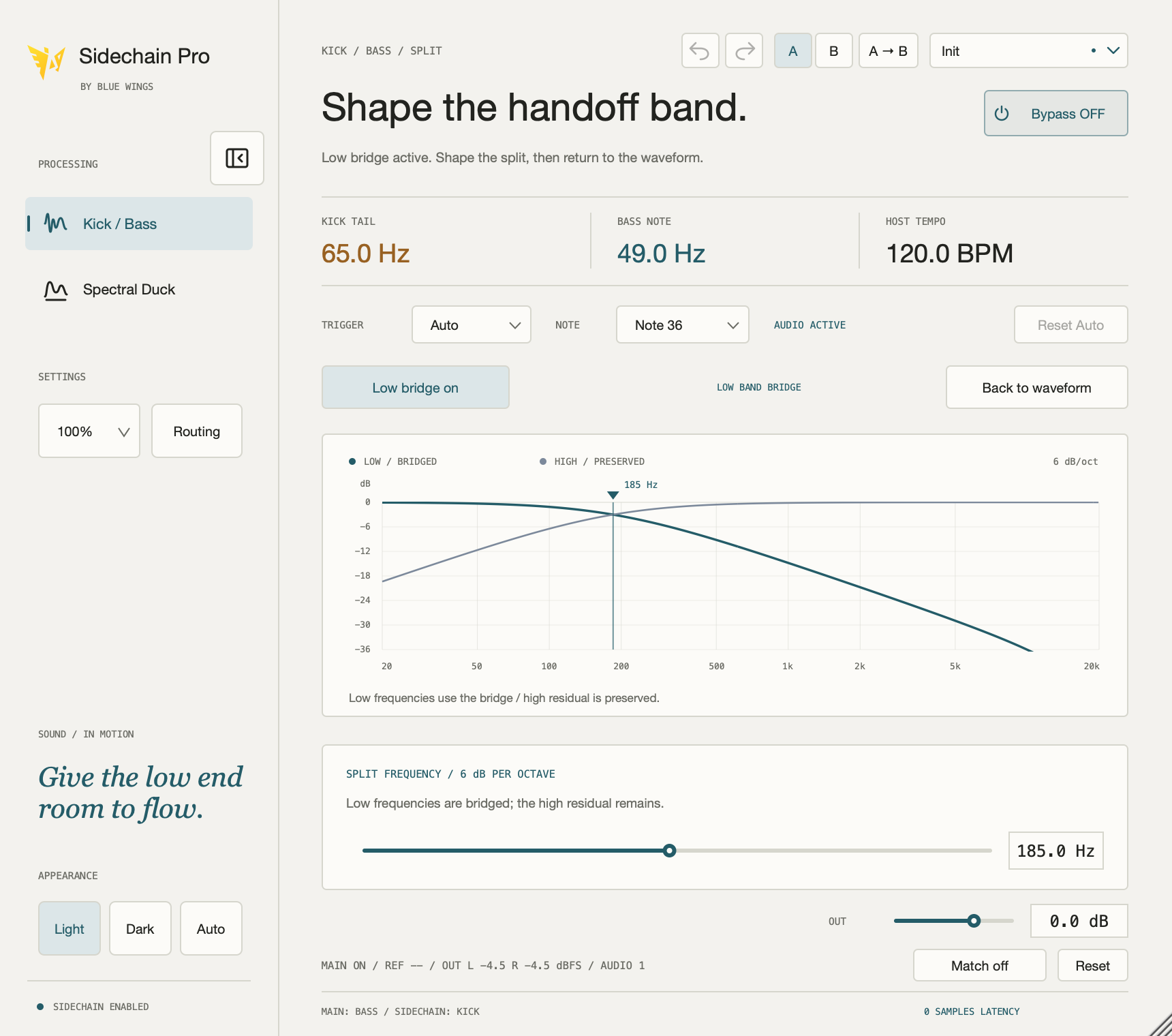Image resolution: width=1172 pixels, height=1036 pixels.
Task: Click Back to waveform
Action: pyautogui.click(x=1037, y=387)
